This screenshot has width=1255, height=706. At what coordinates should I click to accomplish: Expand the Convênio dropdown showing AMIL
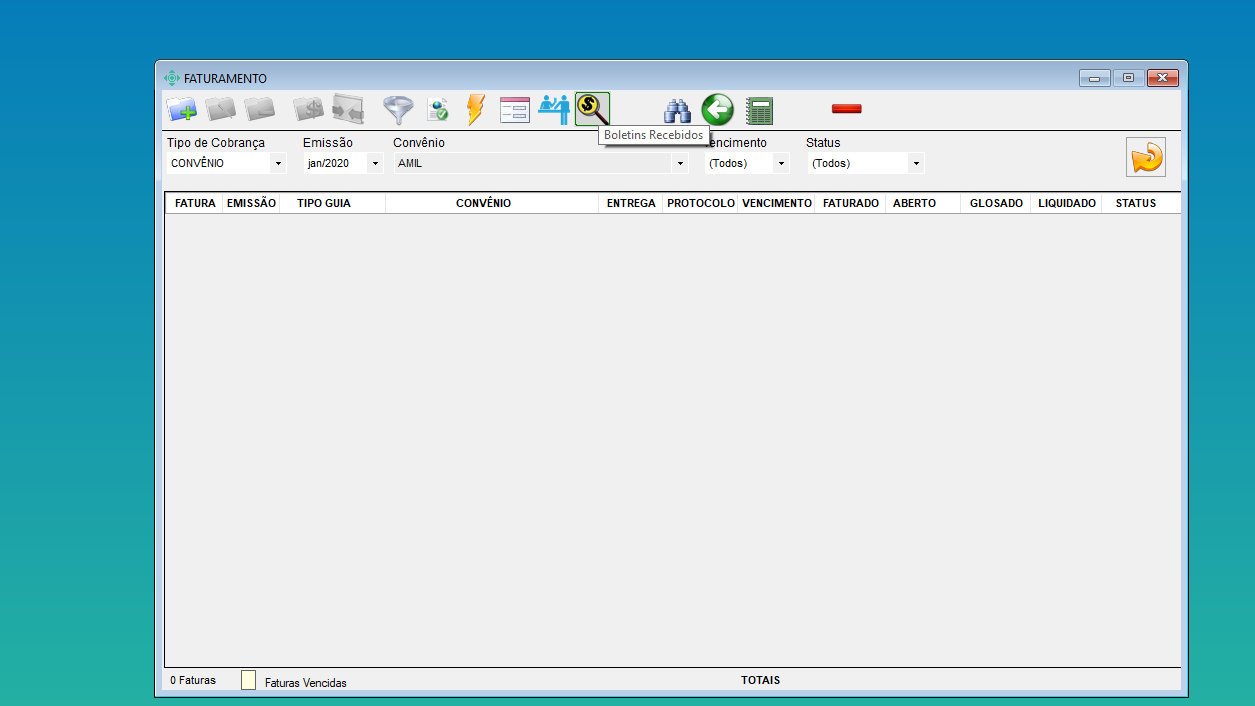[x=680, y=163]
